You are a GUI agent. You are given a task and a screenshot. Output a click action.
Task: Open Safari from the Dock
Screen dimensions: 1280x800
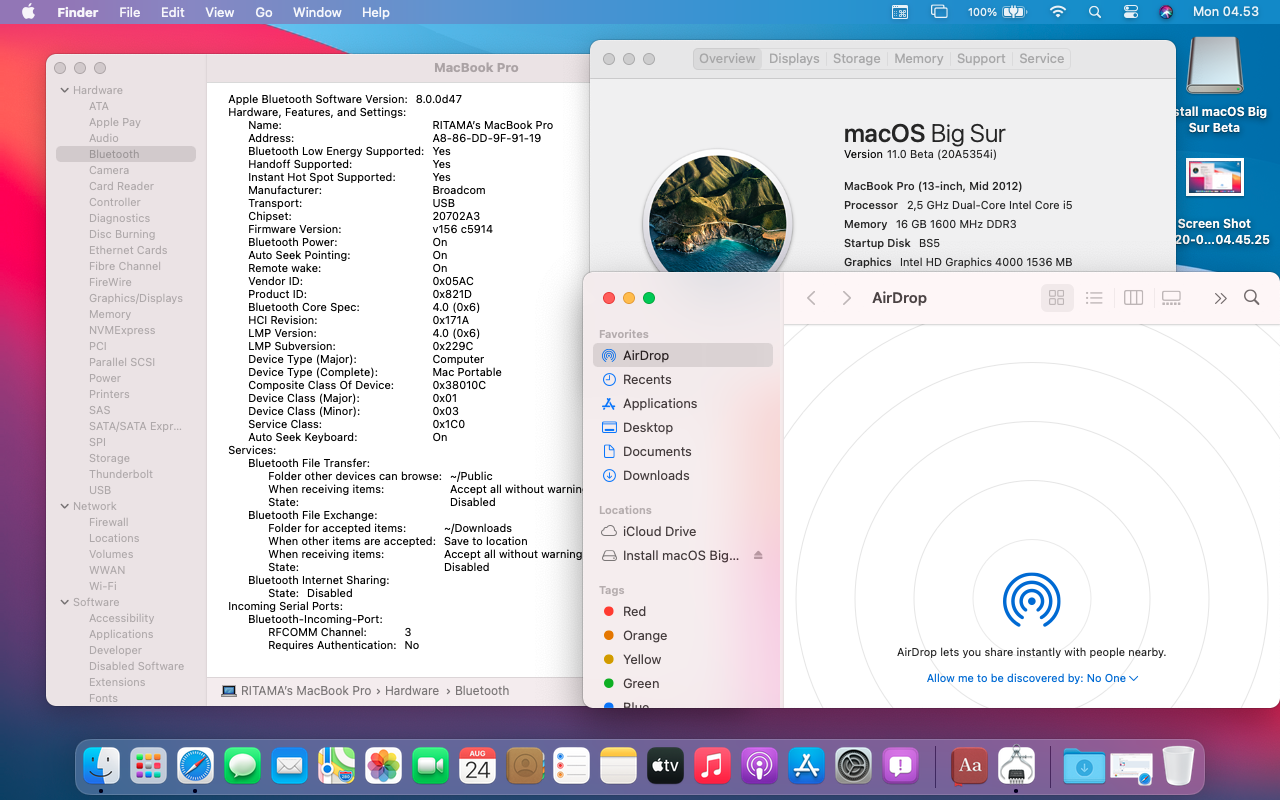pos(195,766)
